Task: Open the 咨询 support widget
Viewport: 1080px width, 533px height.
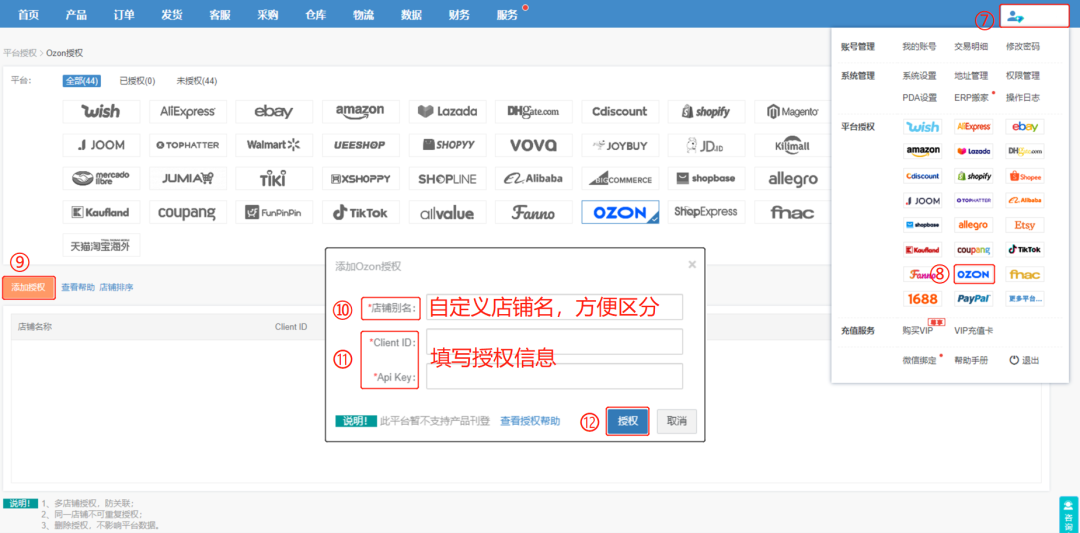Action: coord(1068,514)
